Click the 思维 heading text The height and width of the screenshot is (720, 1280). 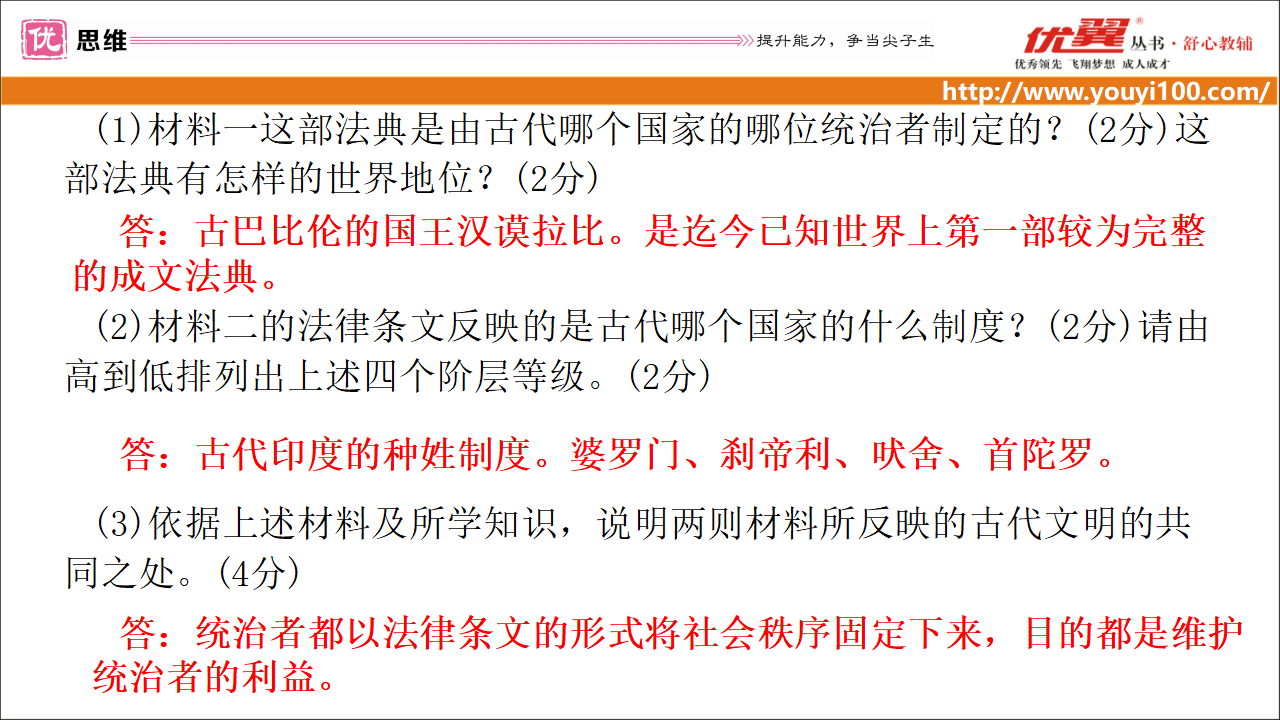[x=102, y=41]
